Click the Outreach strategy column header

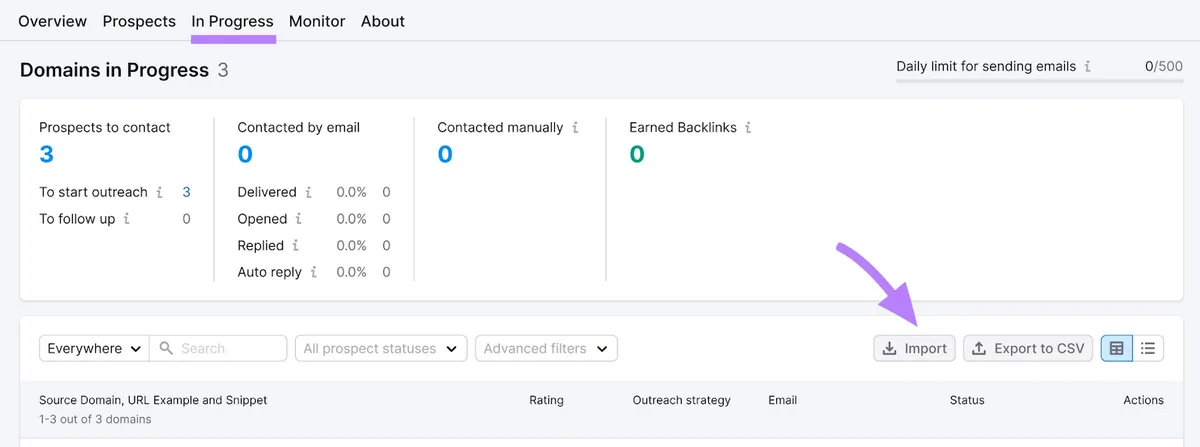pos(681,400)
